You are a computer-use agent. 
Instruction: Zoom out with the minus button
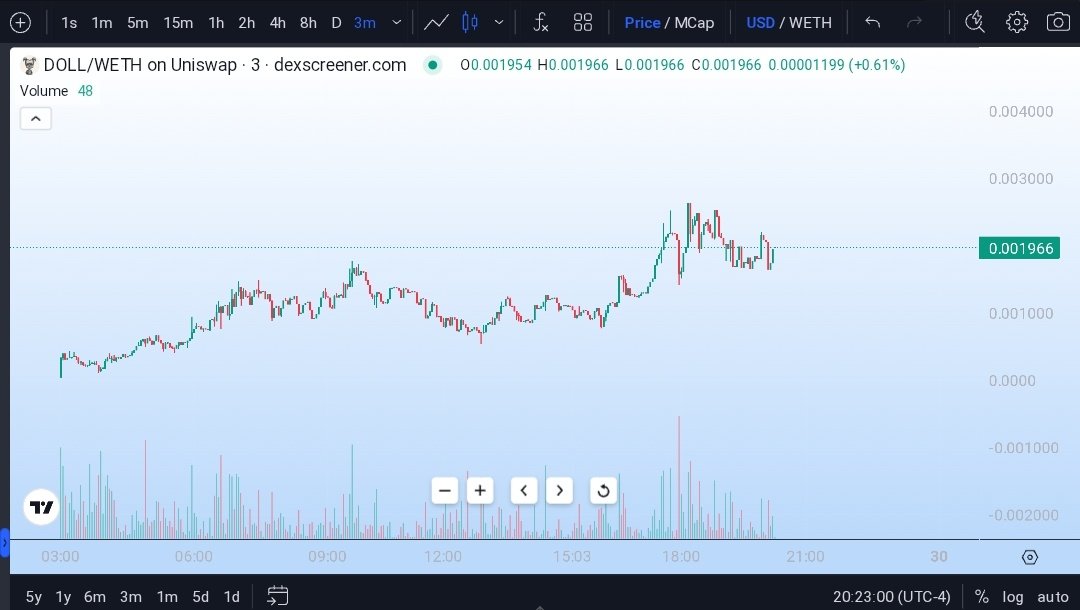[x=445, y=491]
